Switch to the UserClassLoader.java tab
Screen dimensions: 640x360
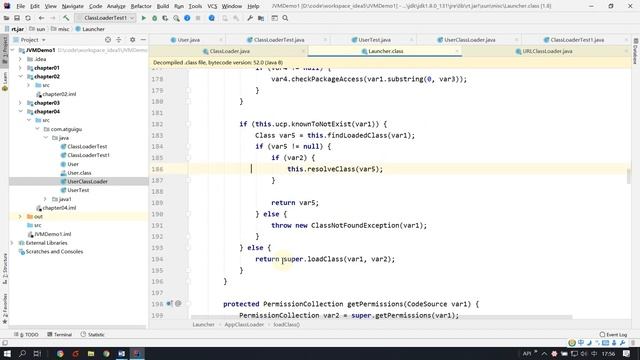click(x=469, y=40)
